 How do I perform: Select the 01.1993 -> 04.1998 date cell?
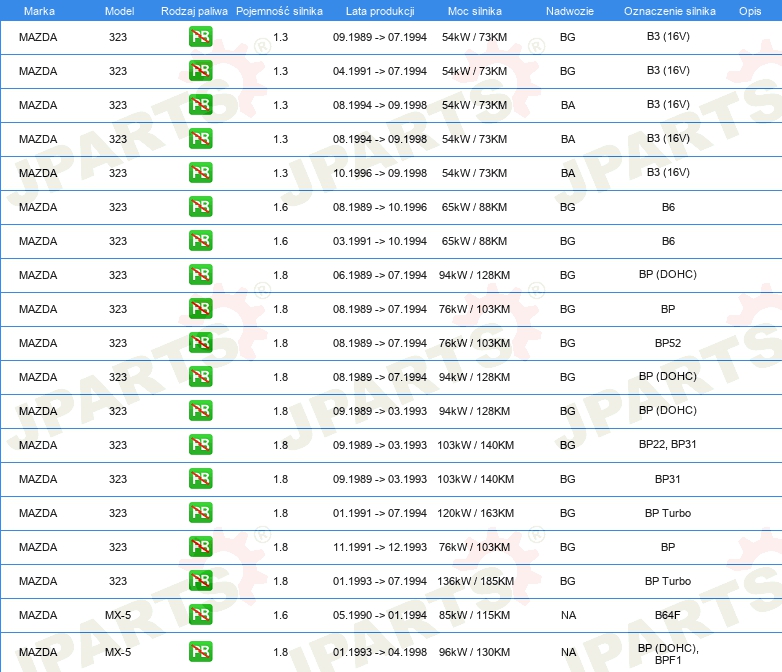coord(380,652)
